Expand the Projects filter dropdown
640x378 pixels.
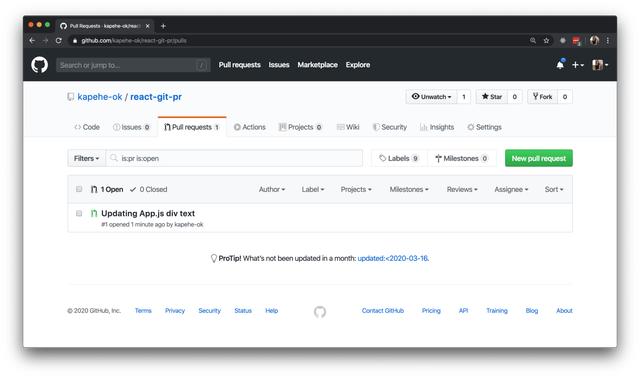(356, 189)
